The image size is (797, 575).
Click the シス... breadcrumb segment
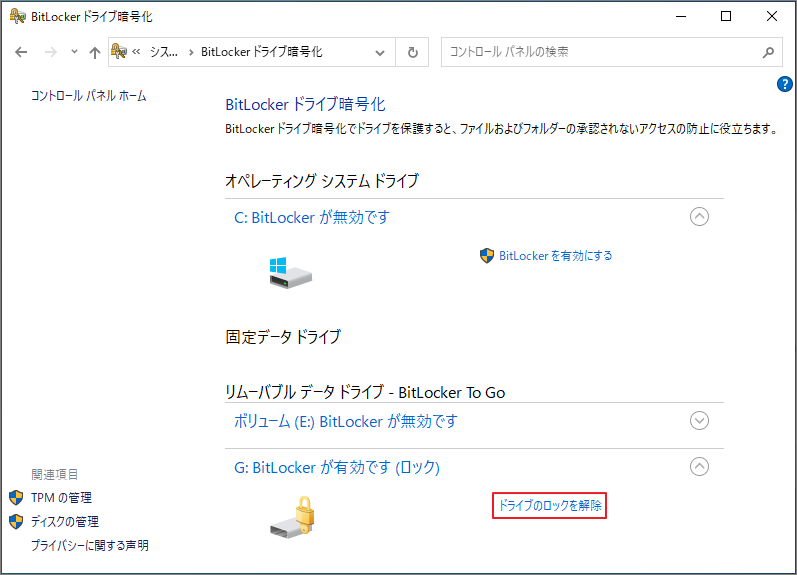point(164,52)
